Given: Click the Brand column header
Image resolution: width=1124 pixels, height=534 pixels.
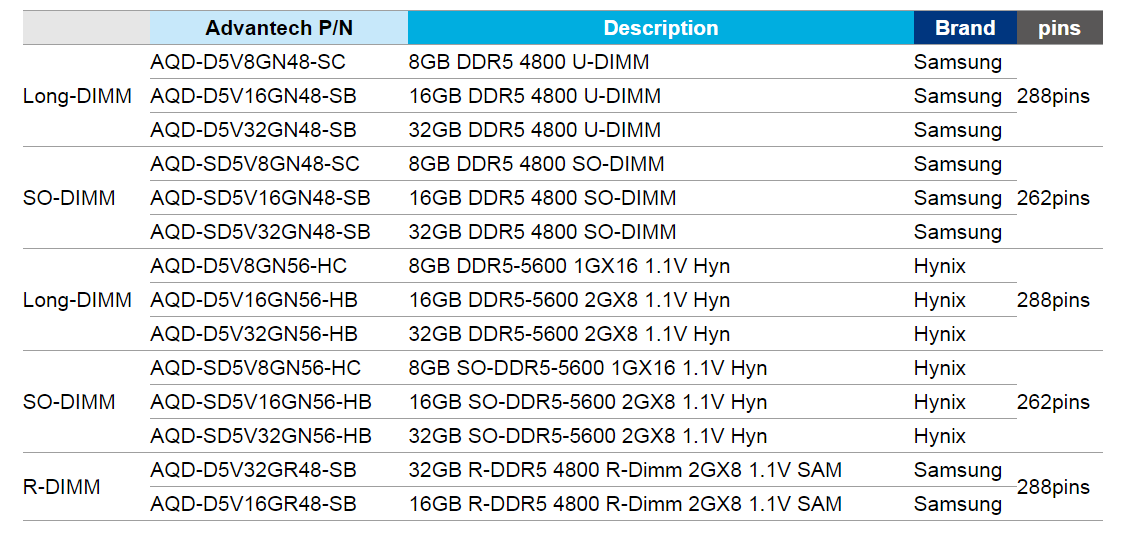Looking at the screenshot, I should click(x=965, y=28).
